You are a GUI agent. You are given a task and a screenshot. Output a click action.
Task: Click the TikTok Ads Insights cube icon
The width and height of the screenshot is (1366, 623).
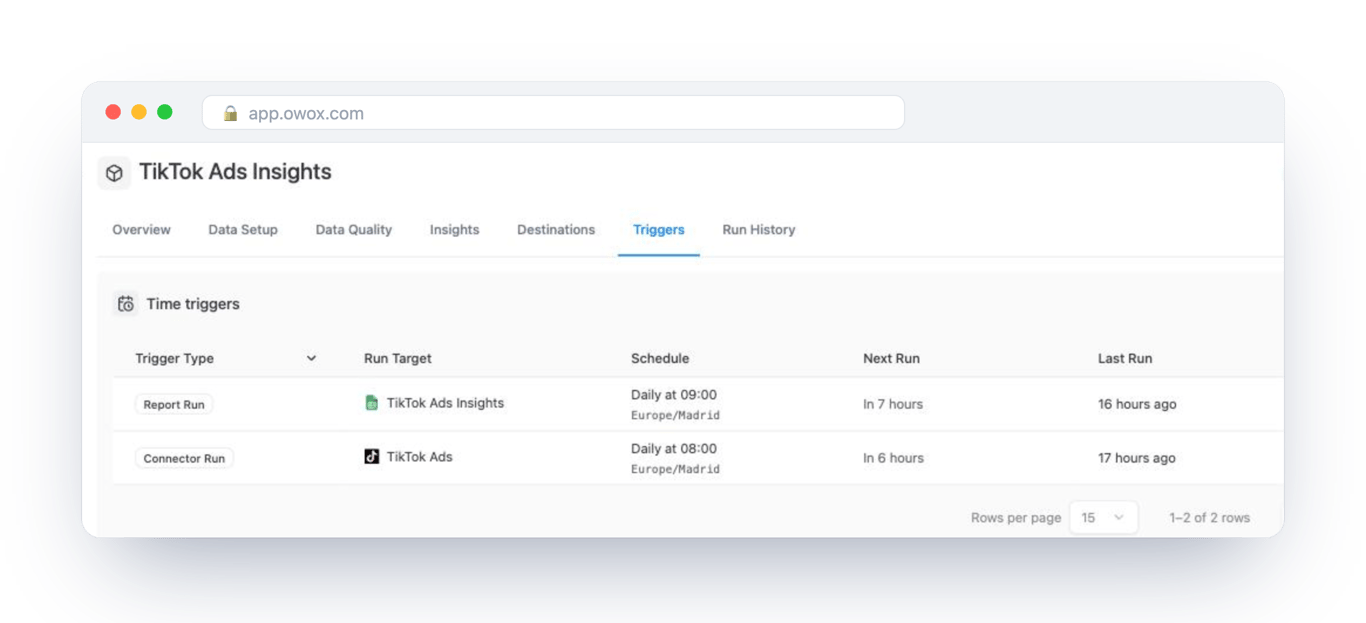(x=114, y=173)
